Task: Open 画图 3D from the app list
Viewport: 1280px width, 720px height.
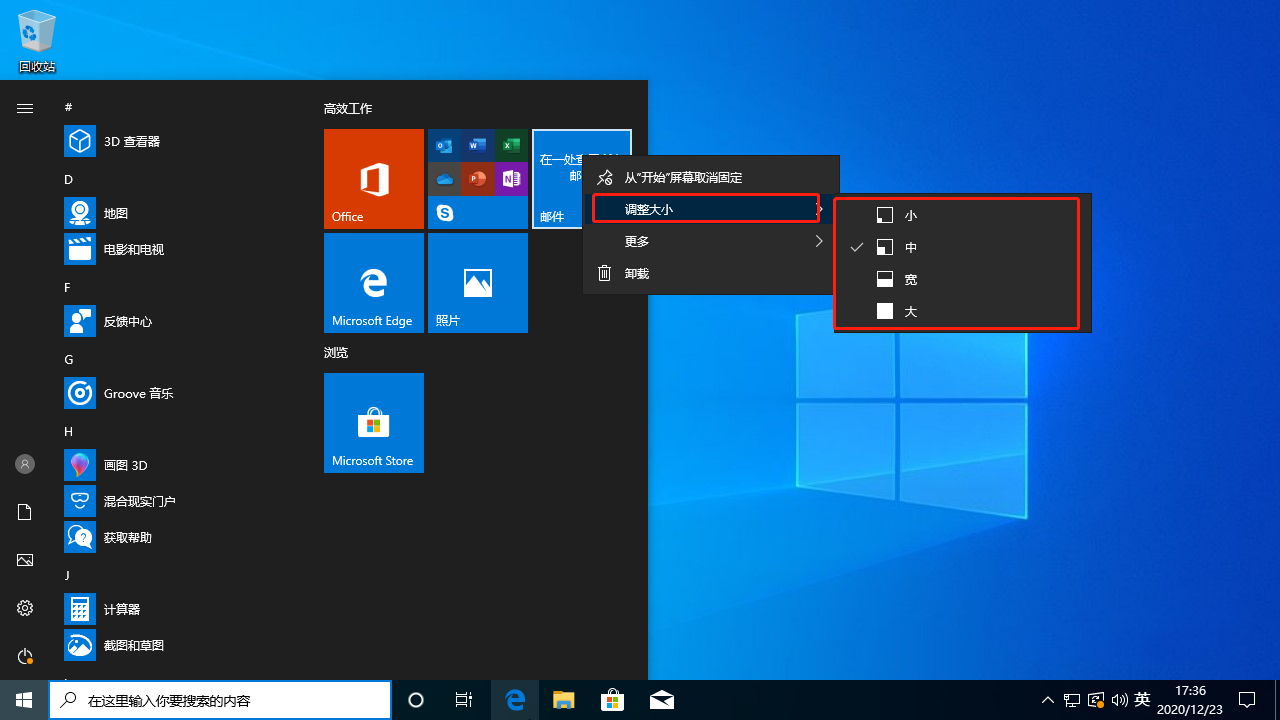Action: pos(125,465)
